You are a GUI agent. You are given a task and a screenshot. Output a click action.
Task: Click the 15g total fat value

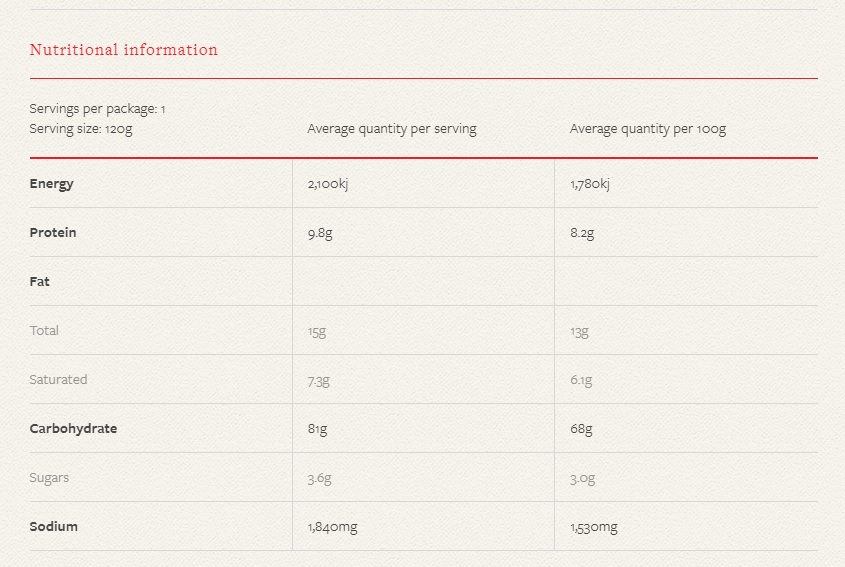point(317,331)
